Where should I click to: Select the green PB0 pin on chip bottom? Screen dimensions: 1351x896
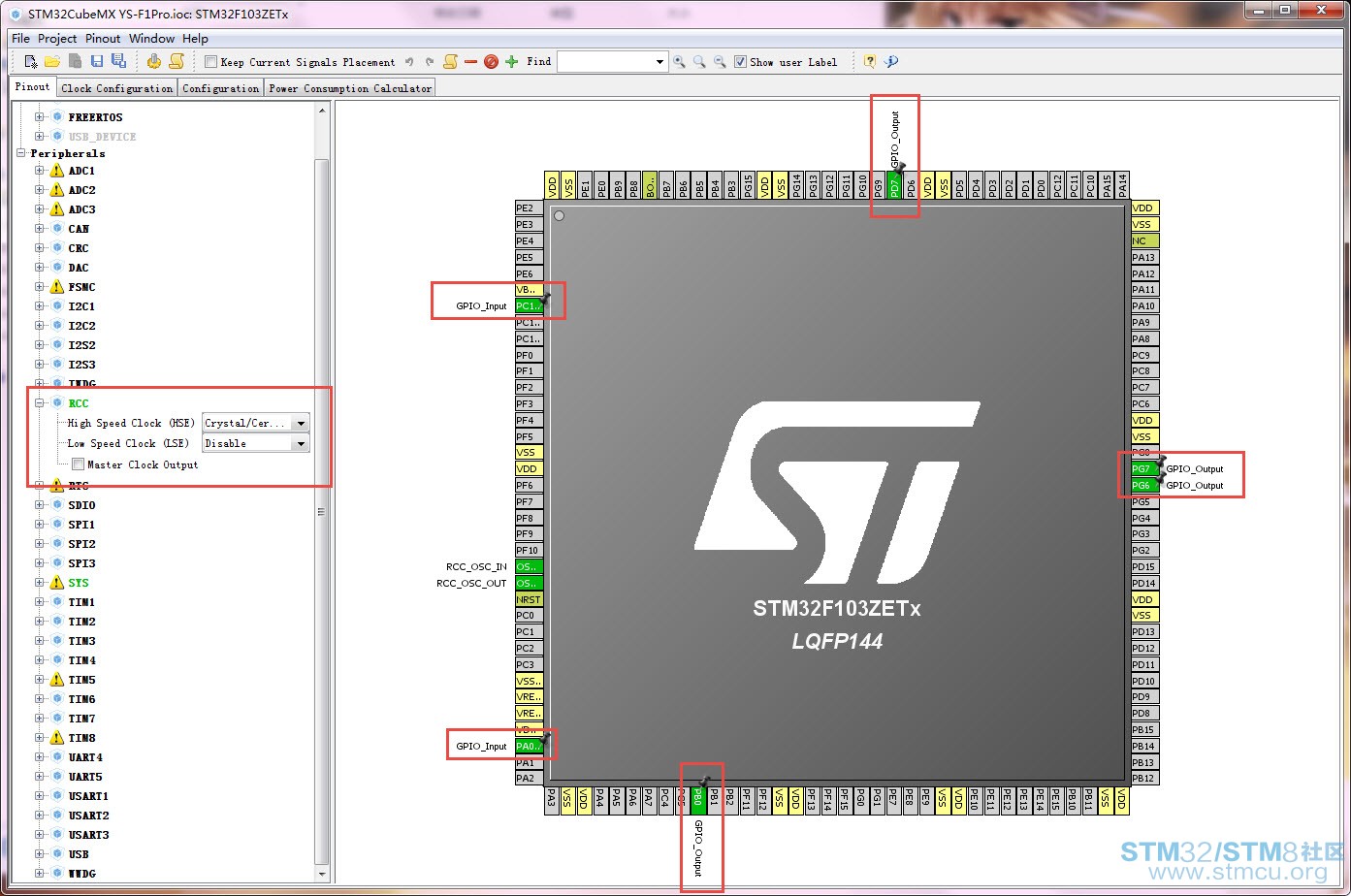[x=697, y=799]
